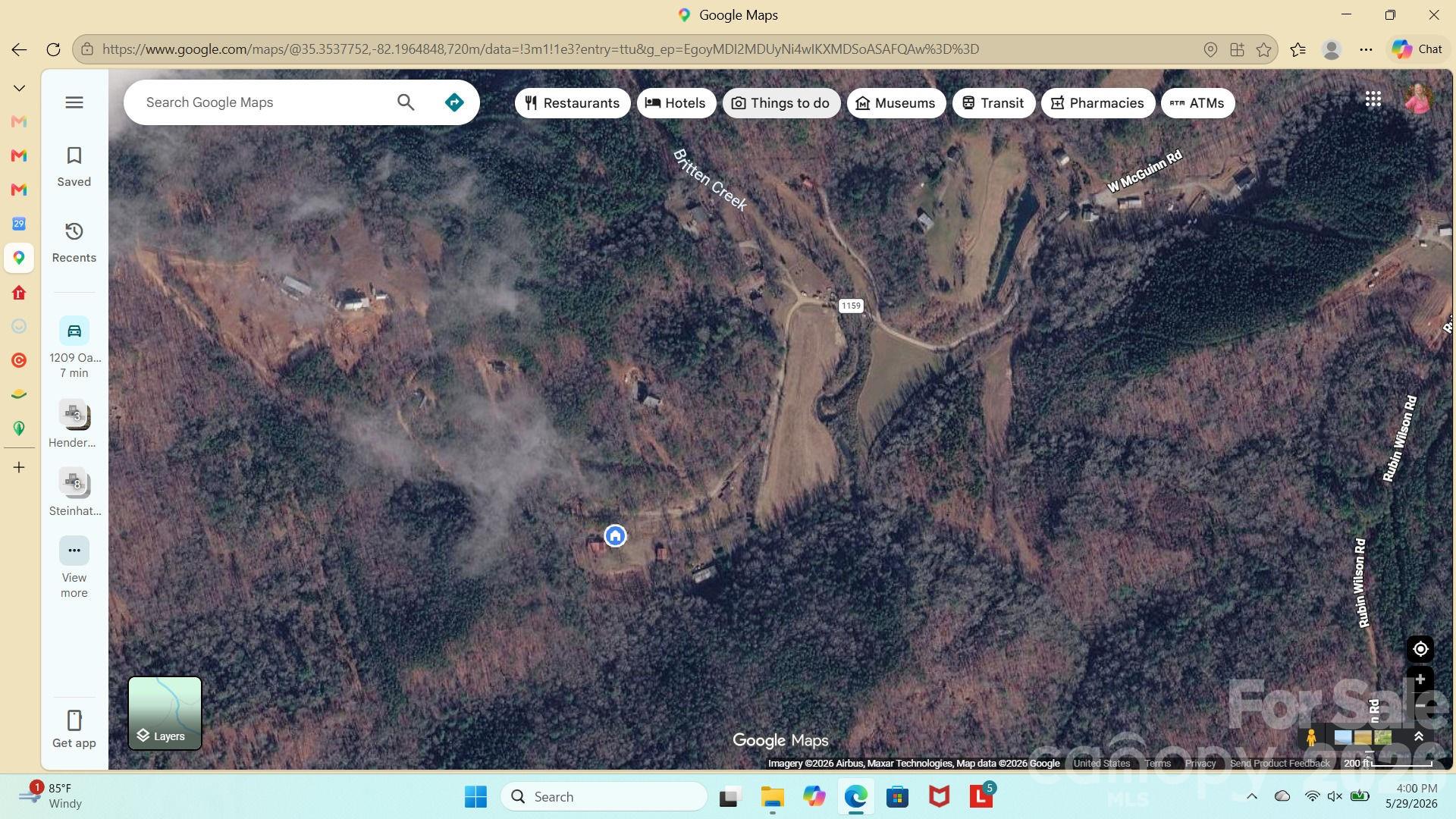Open the browser profile avatar

(1331, 49)
